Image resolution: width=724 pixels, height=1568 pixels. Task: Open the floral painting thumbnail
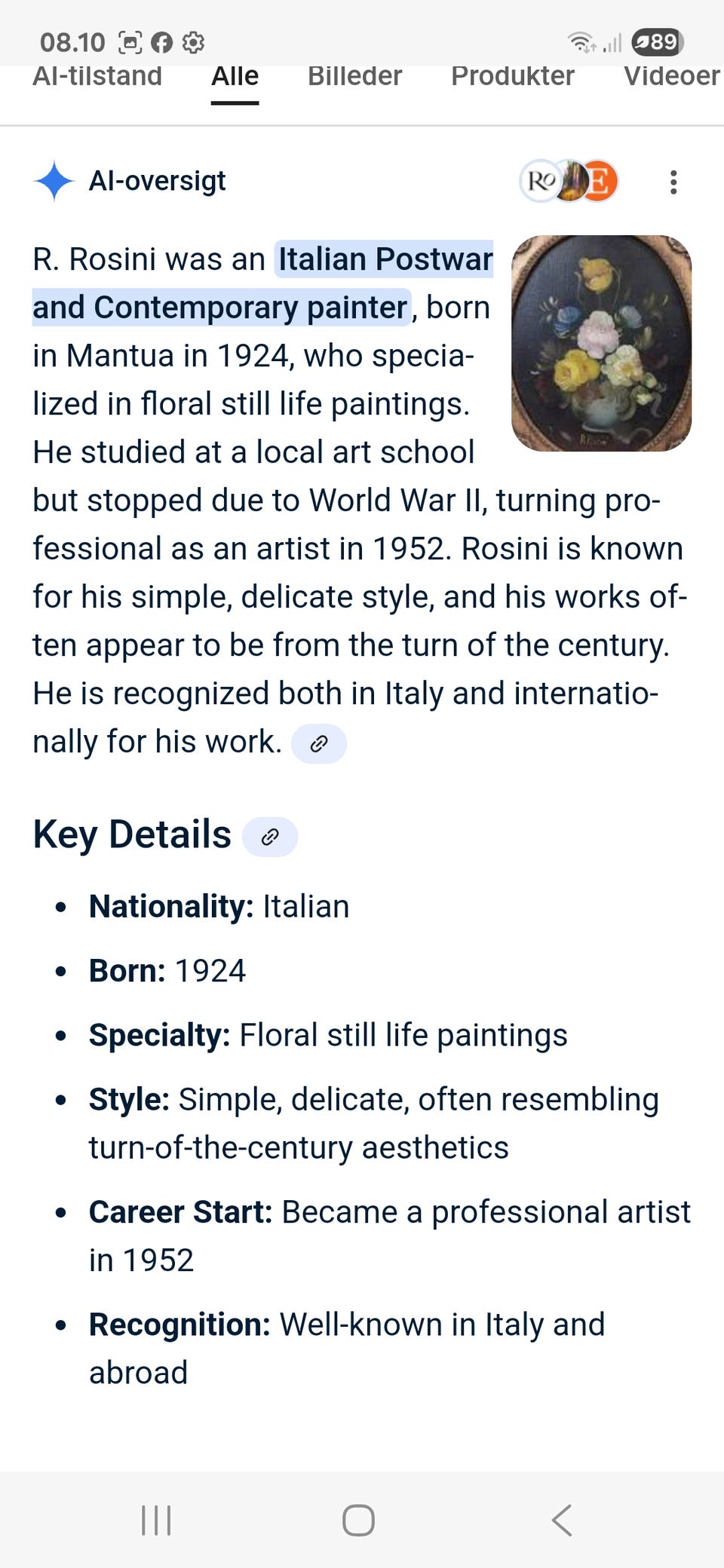[601, 344]
